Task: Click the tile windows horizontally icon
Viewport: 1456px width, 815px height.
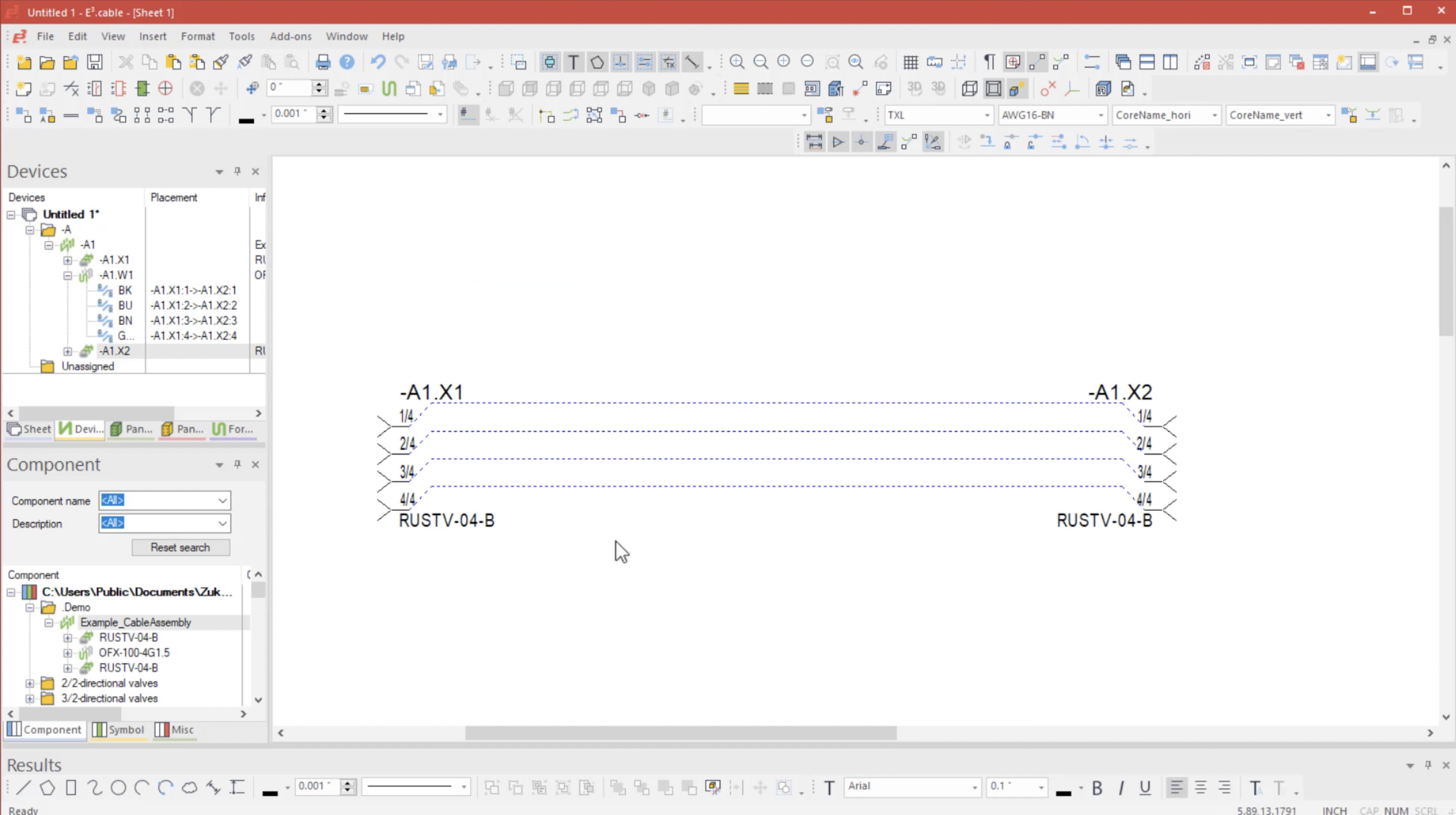Action: 1147,62
